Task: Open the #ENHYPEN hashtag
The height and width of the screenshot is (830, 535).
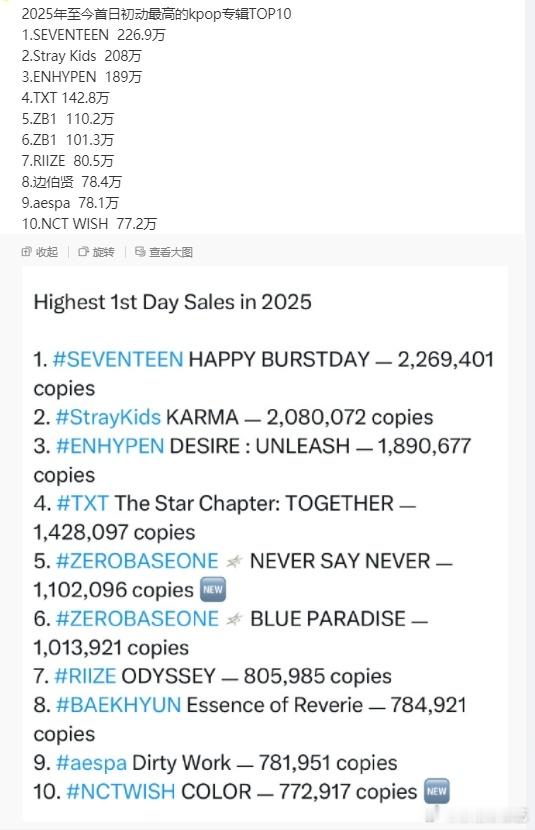Action: pyautogui.click(x=110, y=446)
